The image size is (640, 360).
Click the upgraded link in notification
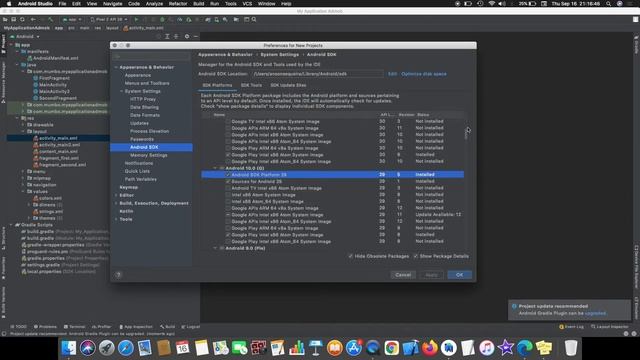596,313
